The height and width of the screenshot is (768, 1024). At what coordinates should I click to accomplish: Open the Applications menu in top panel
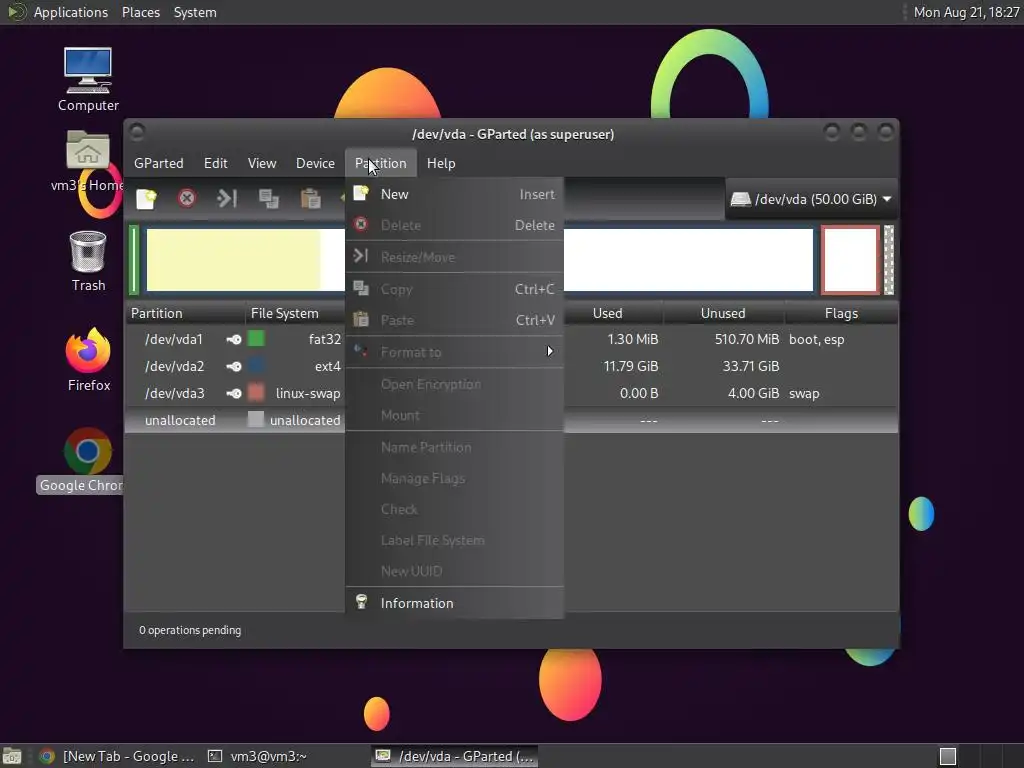[71, 12]
